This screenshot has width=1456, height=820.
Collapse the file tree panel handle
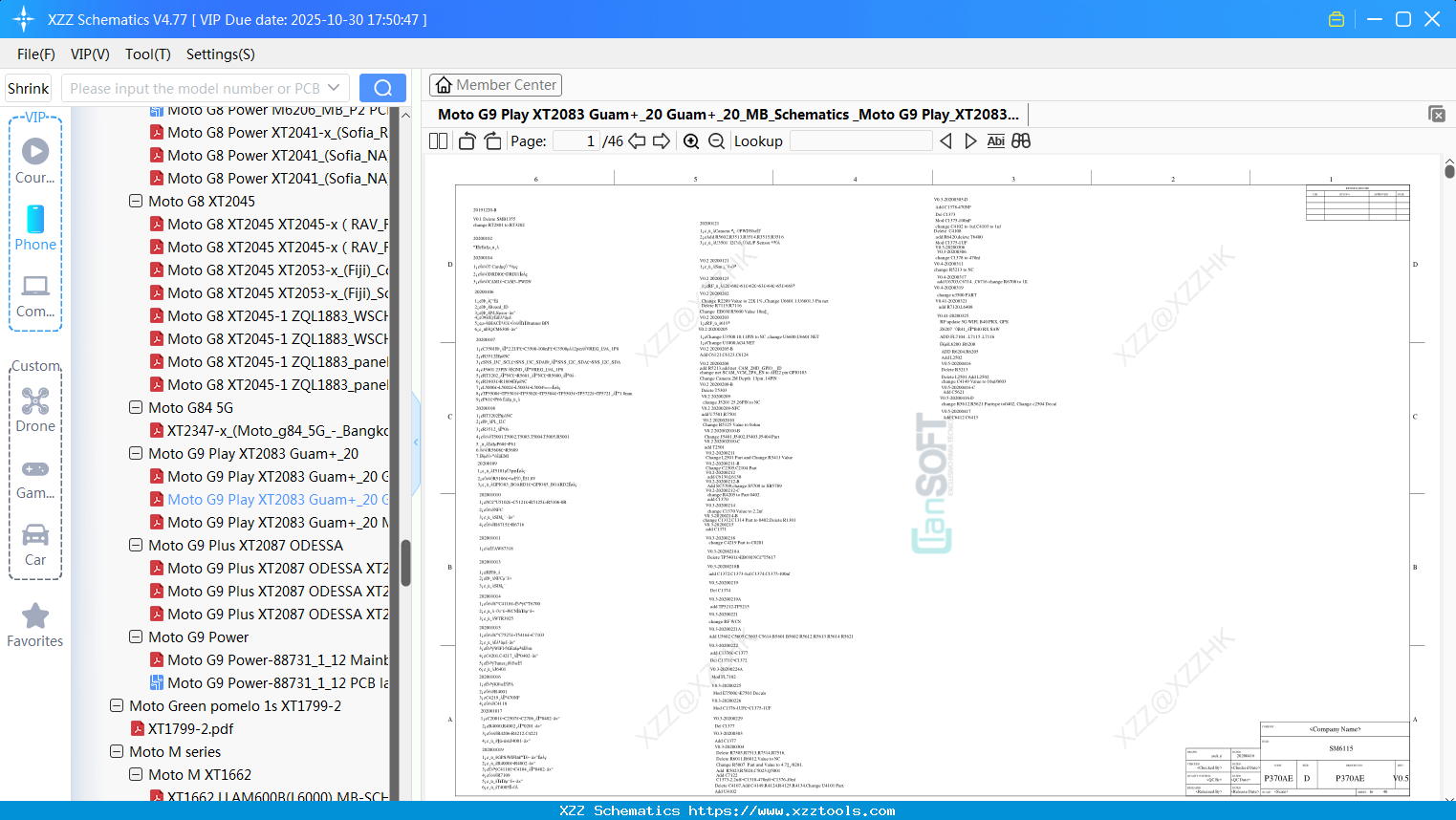(416, 442)
